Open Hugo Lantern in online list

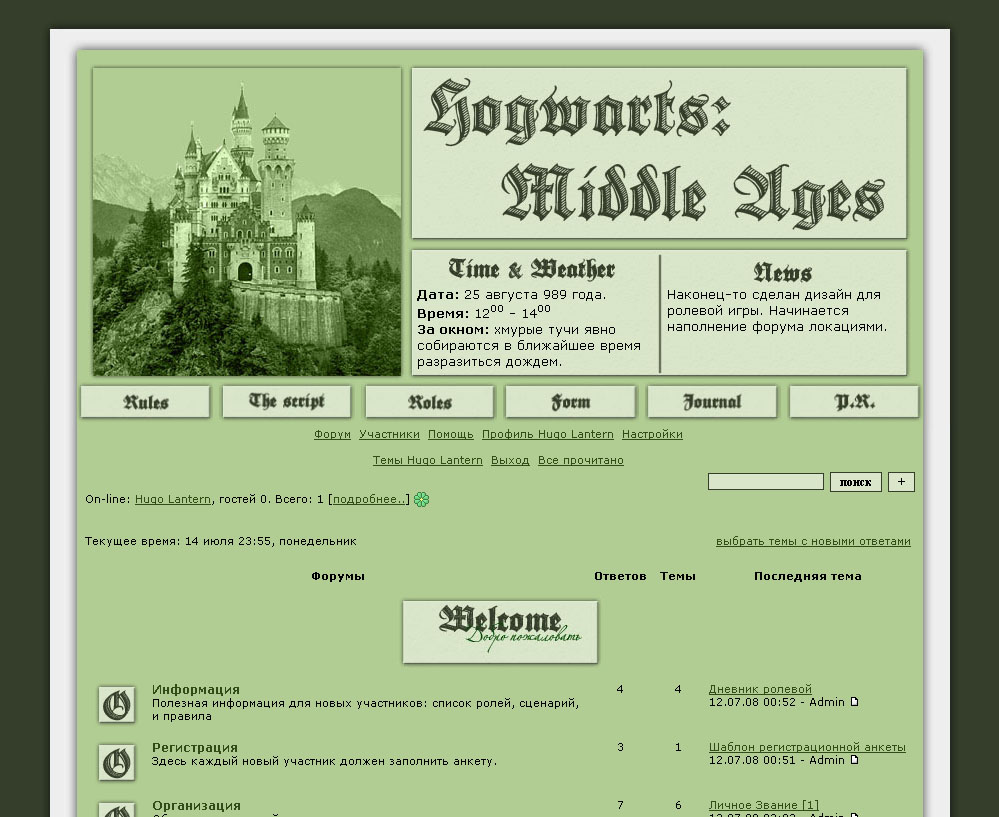pos(173,499)
